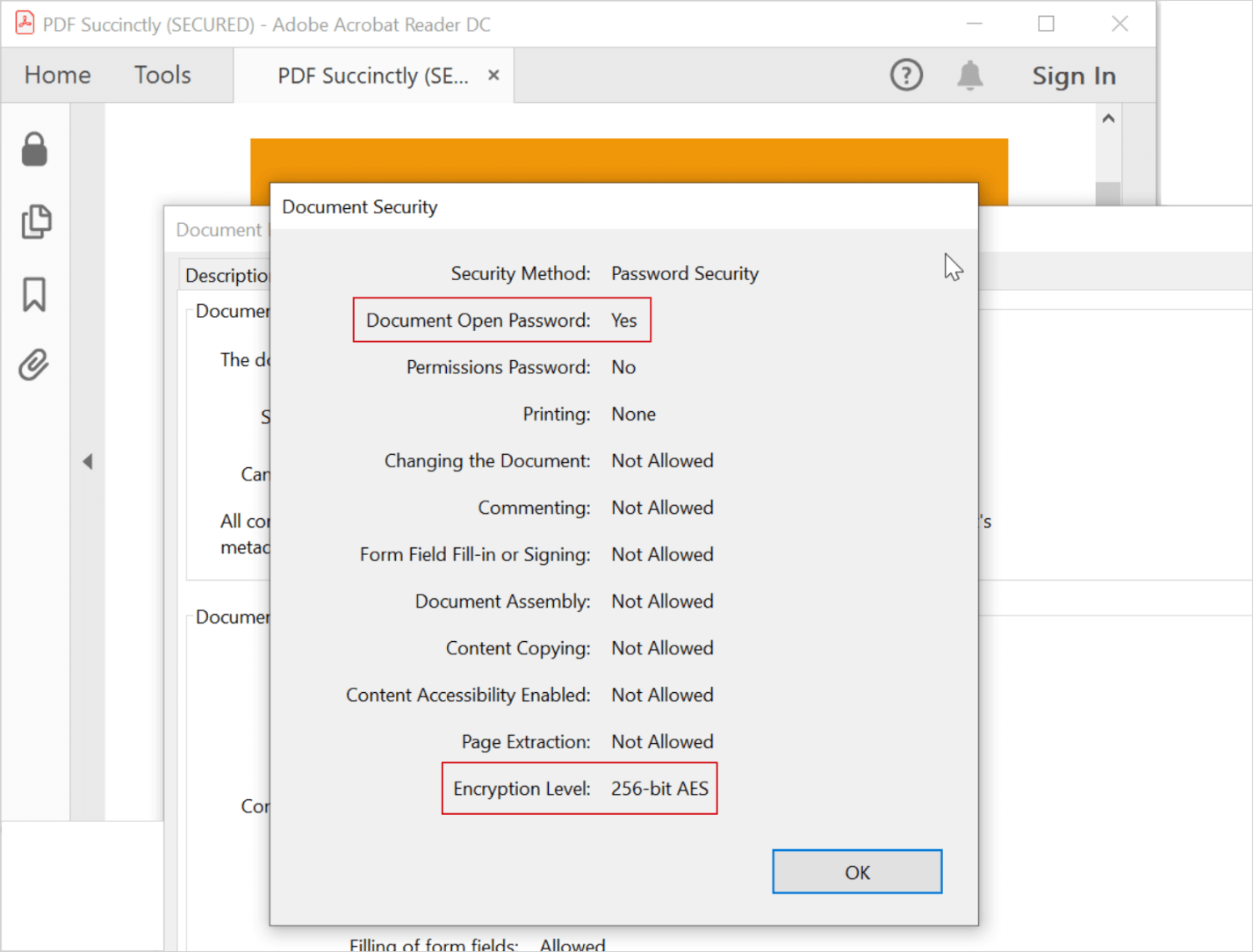Switch to the Home tab
The image size is (1253, 952).
tap(58, 76)
